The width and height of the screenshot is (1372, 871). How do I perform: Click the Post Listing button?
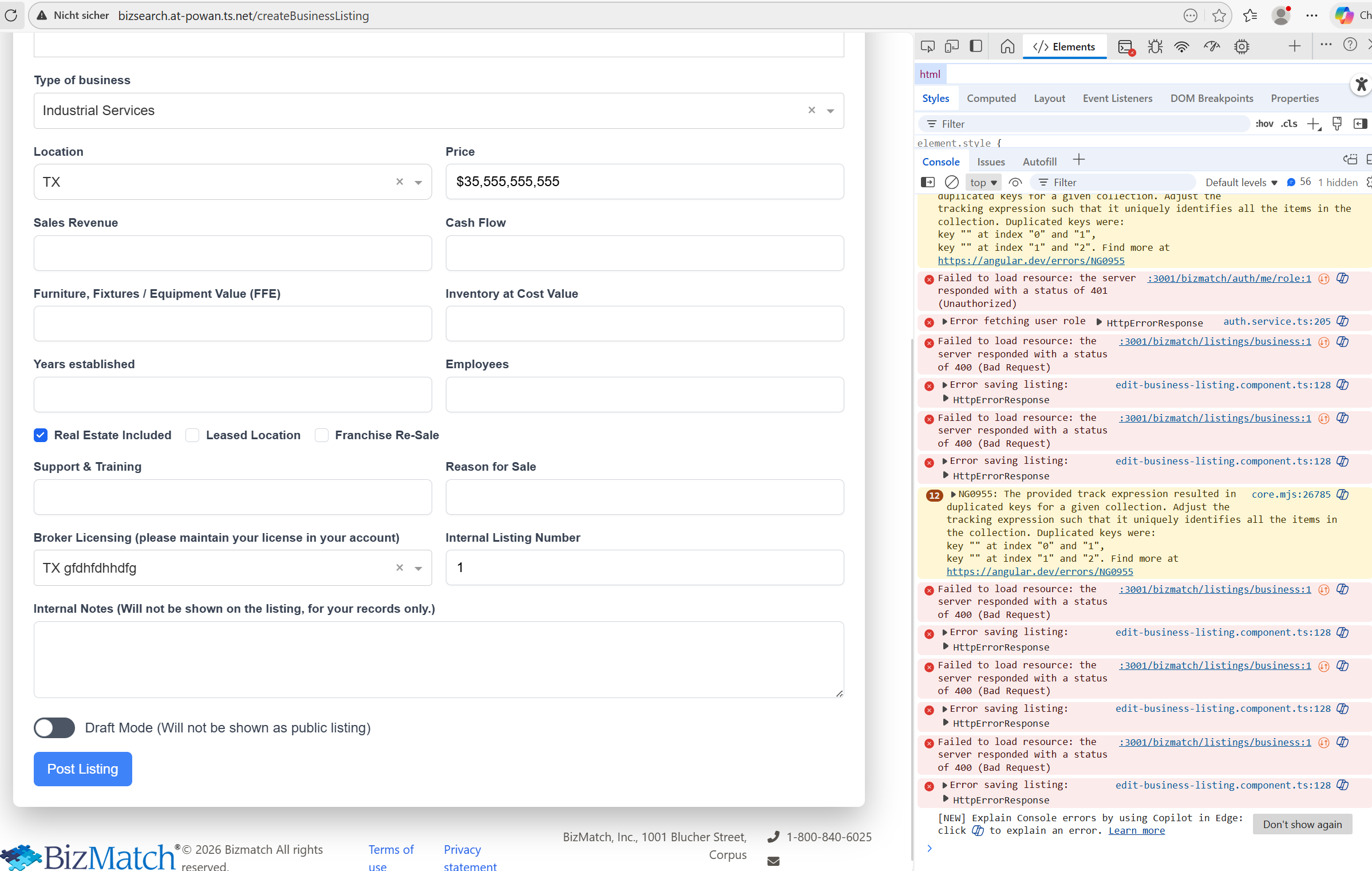82,768
